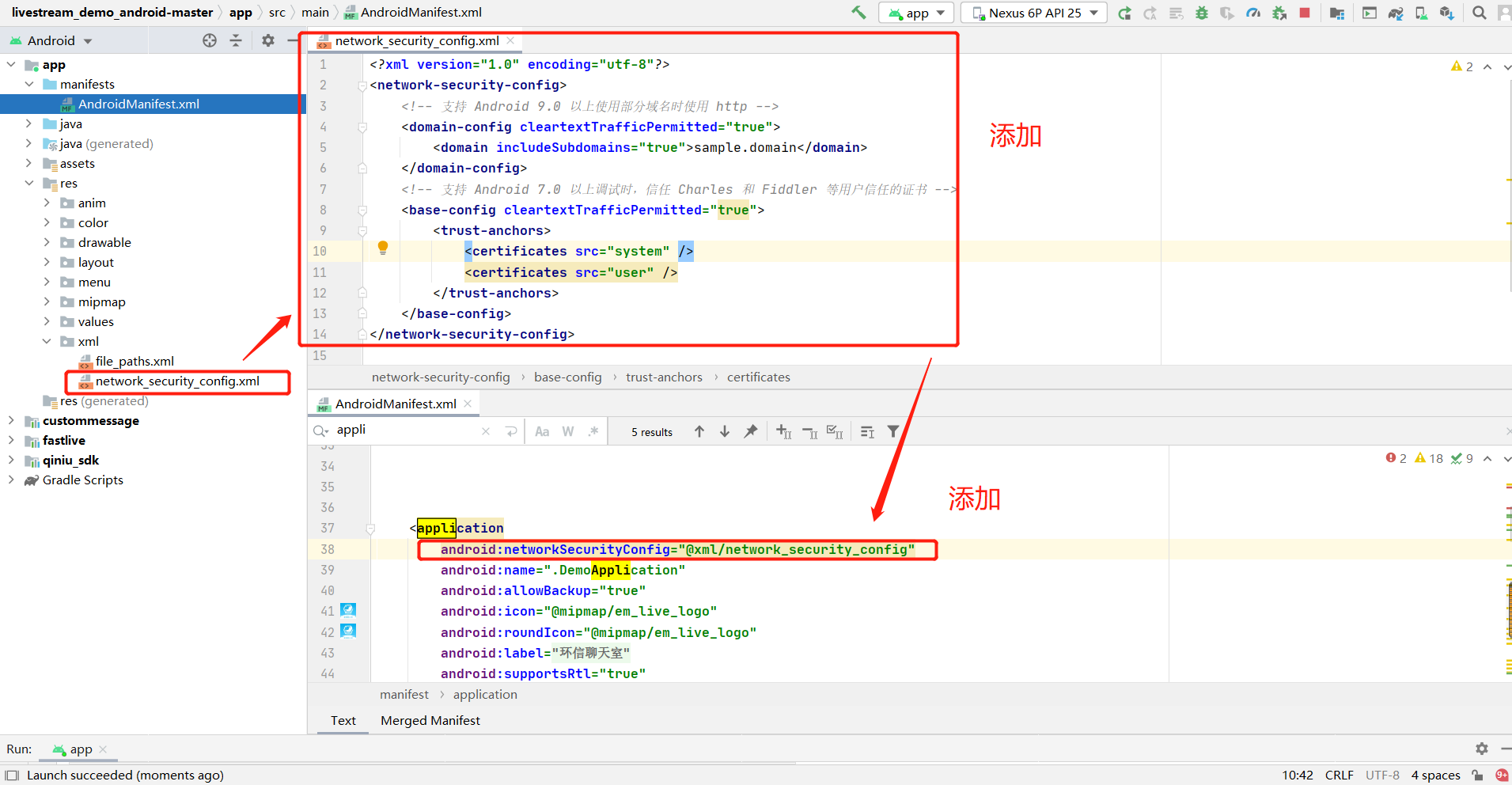The image size is (1512, 785).
Task: Click application in manifest breadcrumb
Action: pos(485,694)
